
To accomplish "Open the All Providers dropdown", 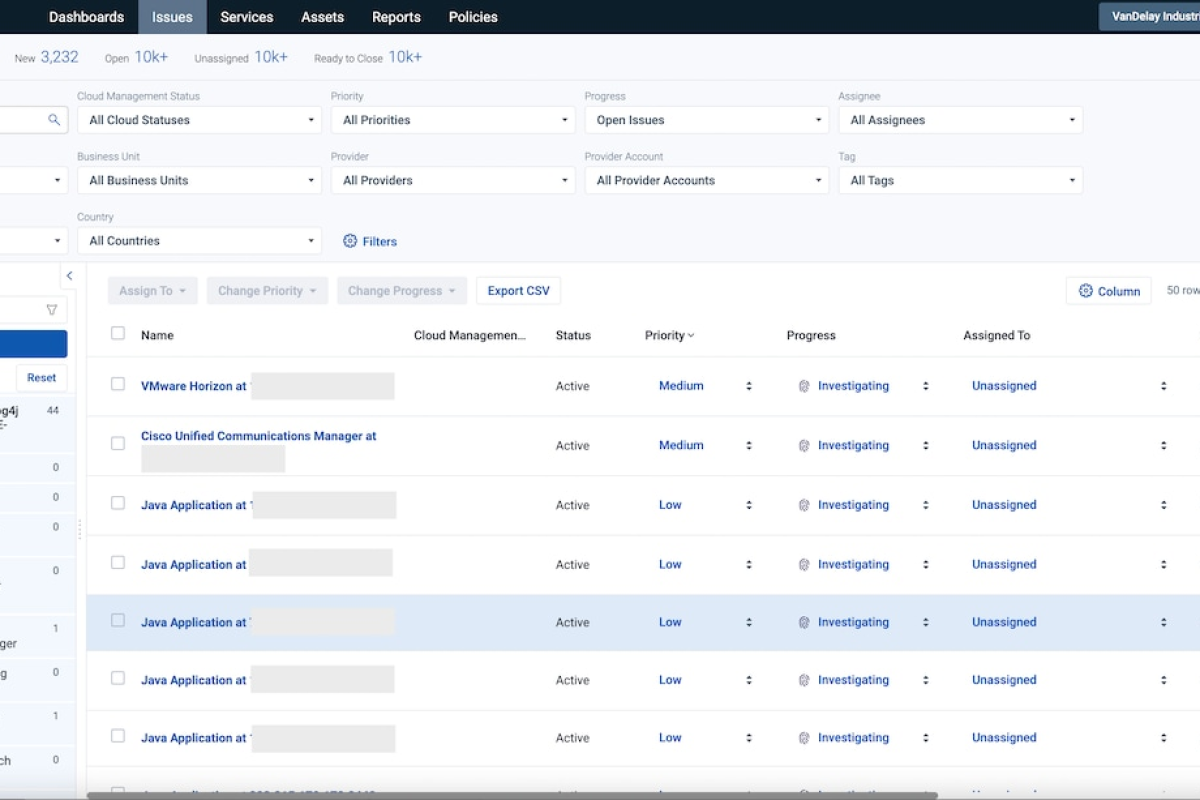I will point(453,181).
